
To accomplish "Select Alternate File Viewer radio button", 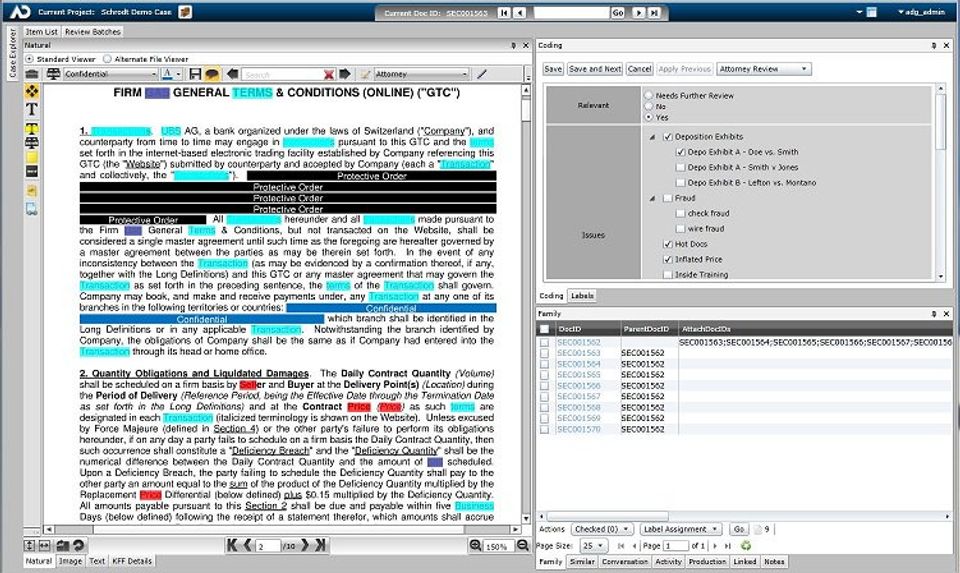I will [107, 59].
